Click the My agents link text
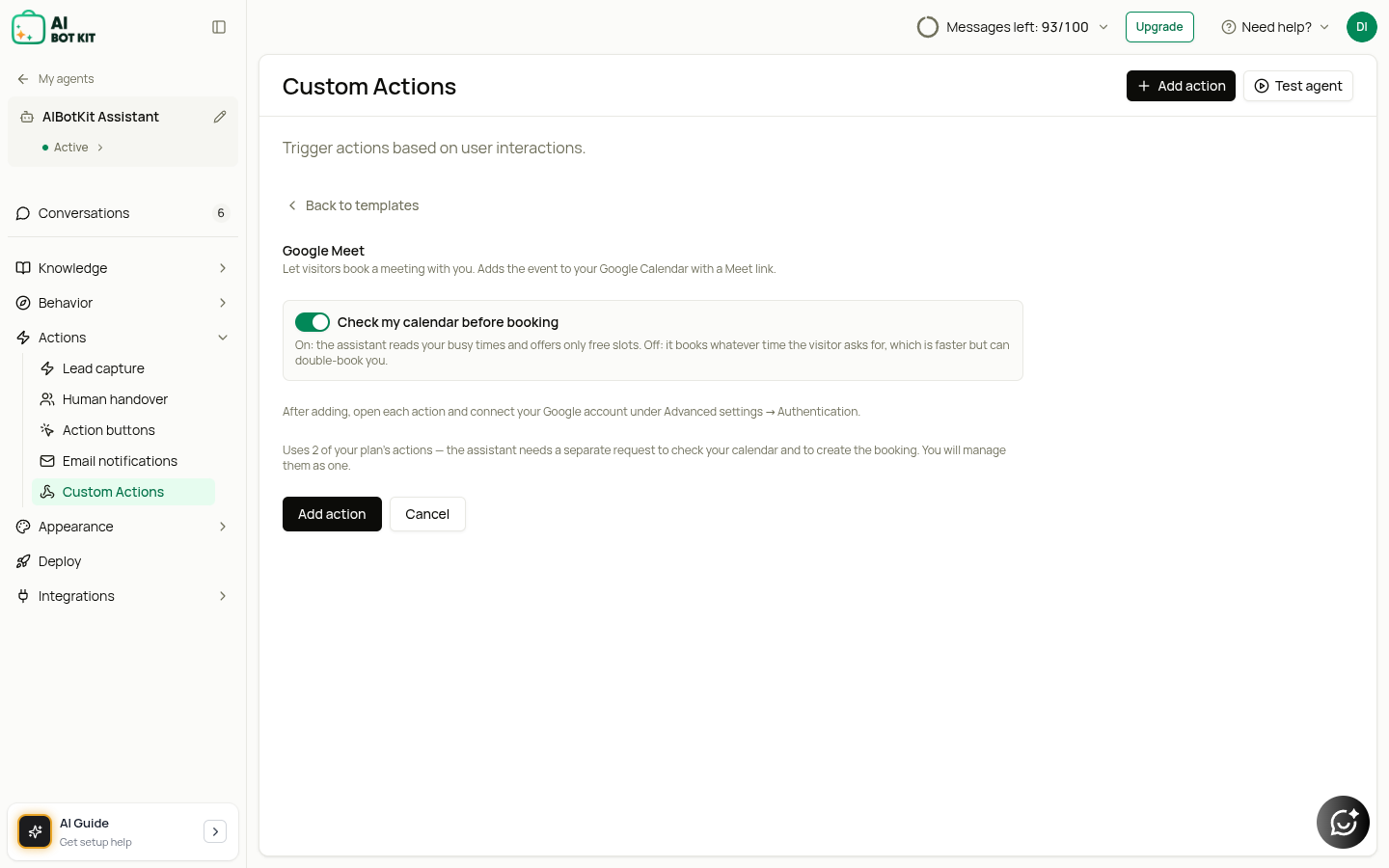The width and height of the screenshot is (1389, 868). click(67, 79)
